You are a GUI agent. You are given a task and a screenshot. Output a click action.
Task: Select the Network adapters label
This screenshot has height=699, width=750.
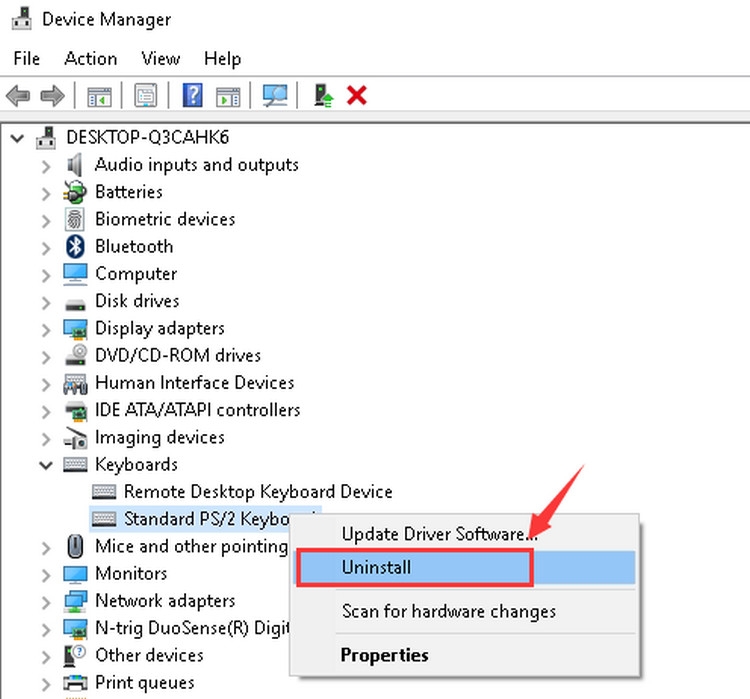click(x=165, y=601)
